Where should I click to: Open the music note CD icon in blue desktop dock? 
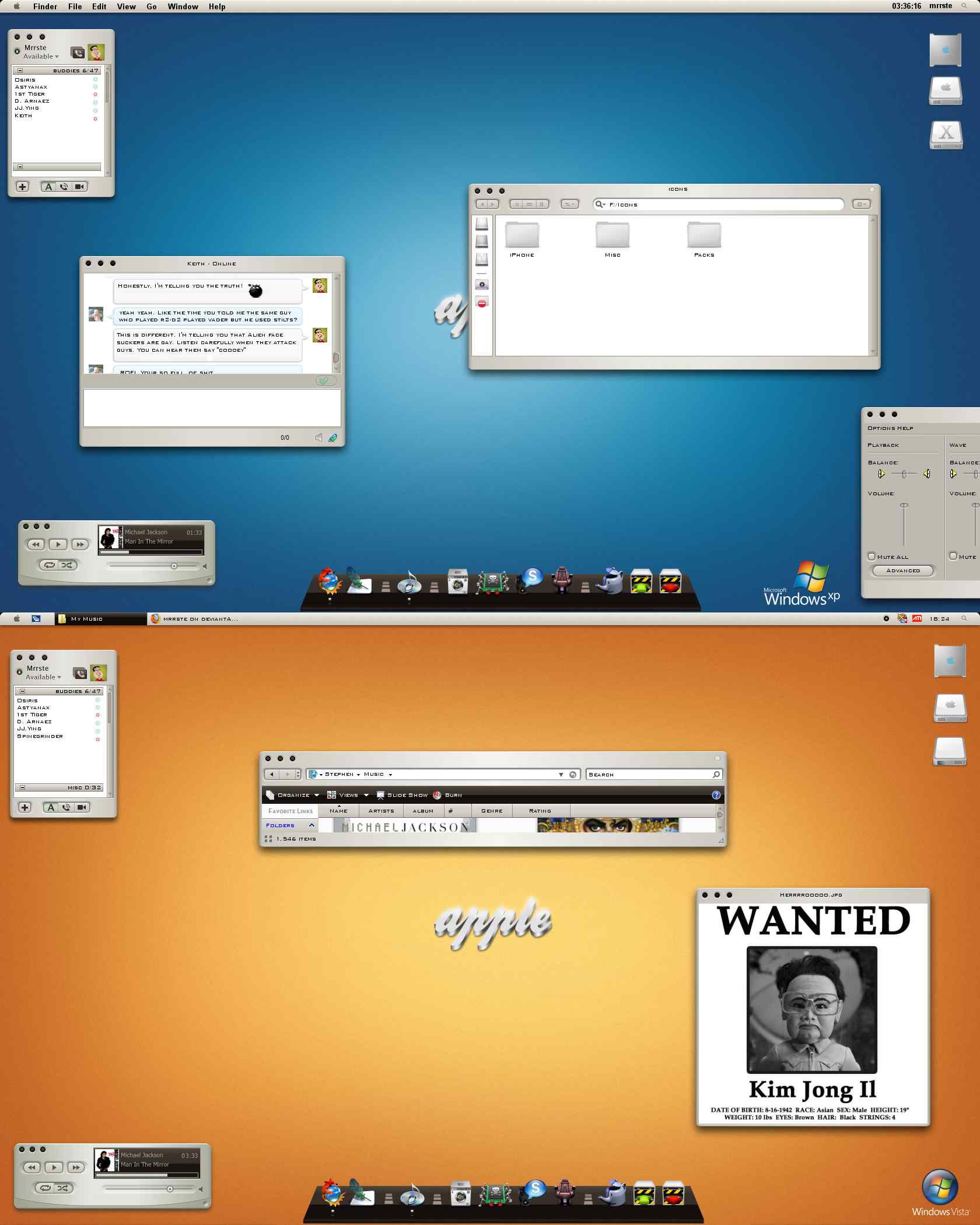coord(409,582)
